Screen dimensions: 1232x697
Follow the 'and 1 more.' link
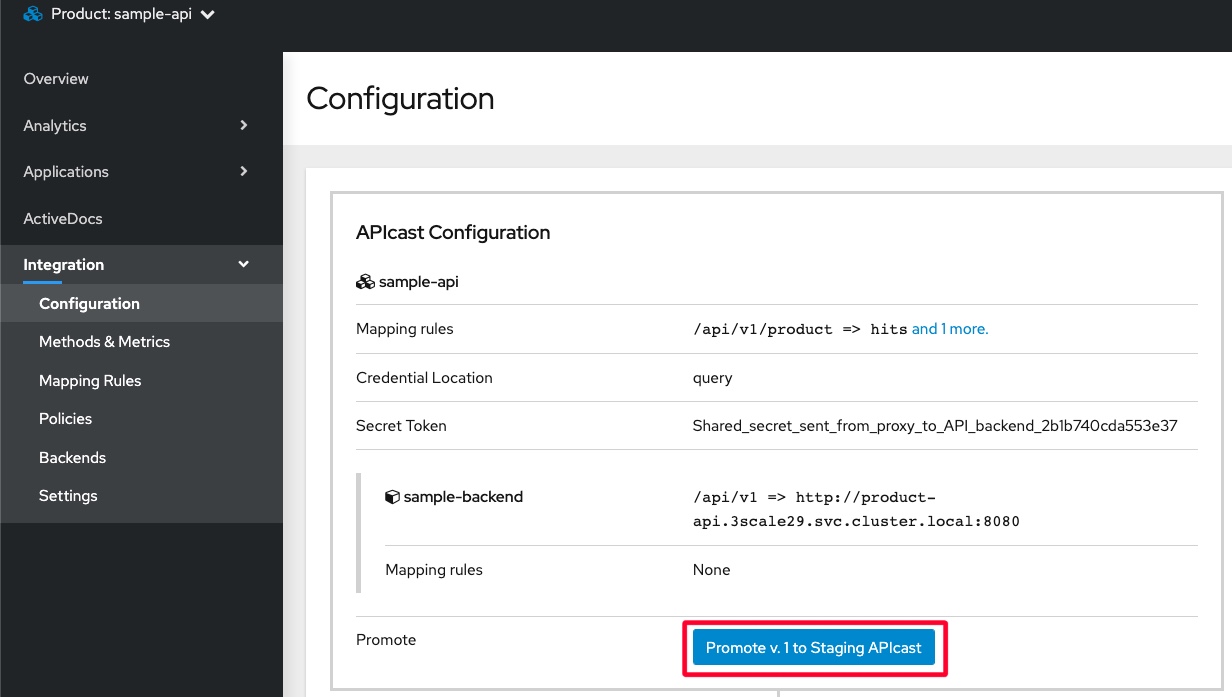(x=949, y=329)
